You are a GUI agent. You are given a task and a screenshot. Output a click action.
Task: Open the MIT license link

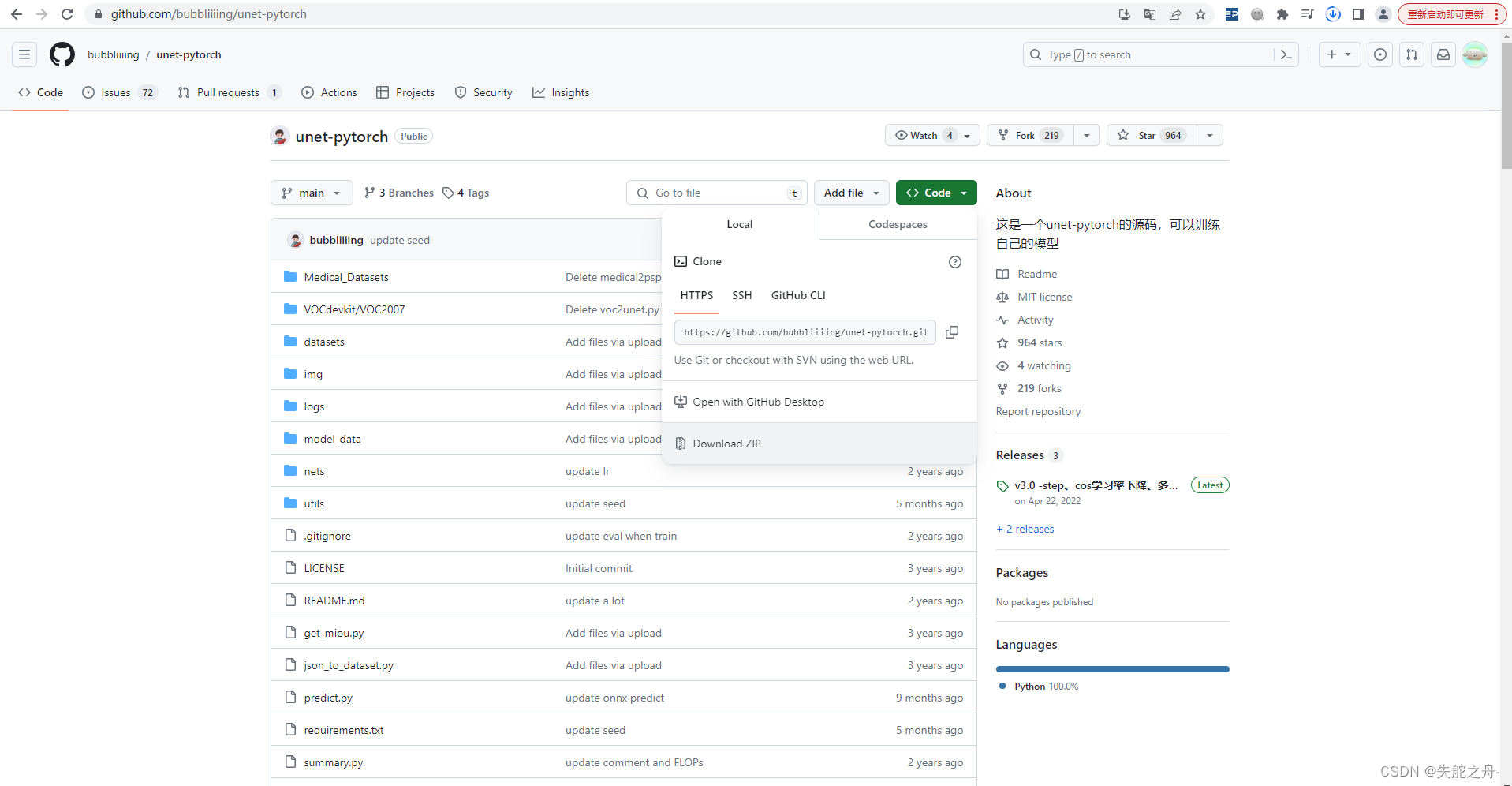1044,297
